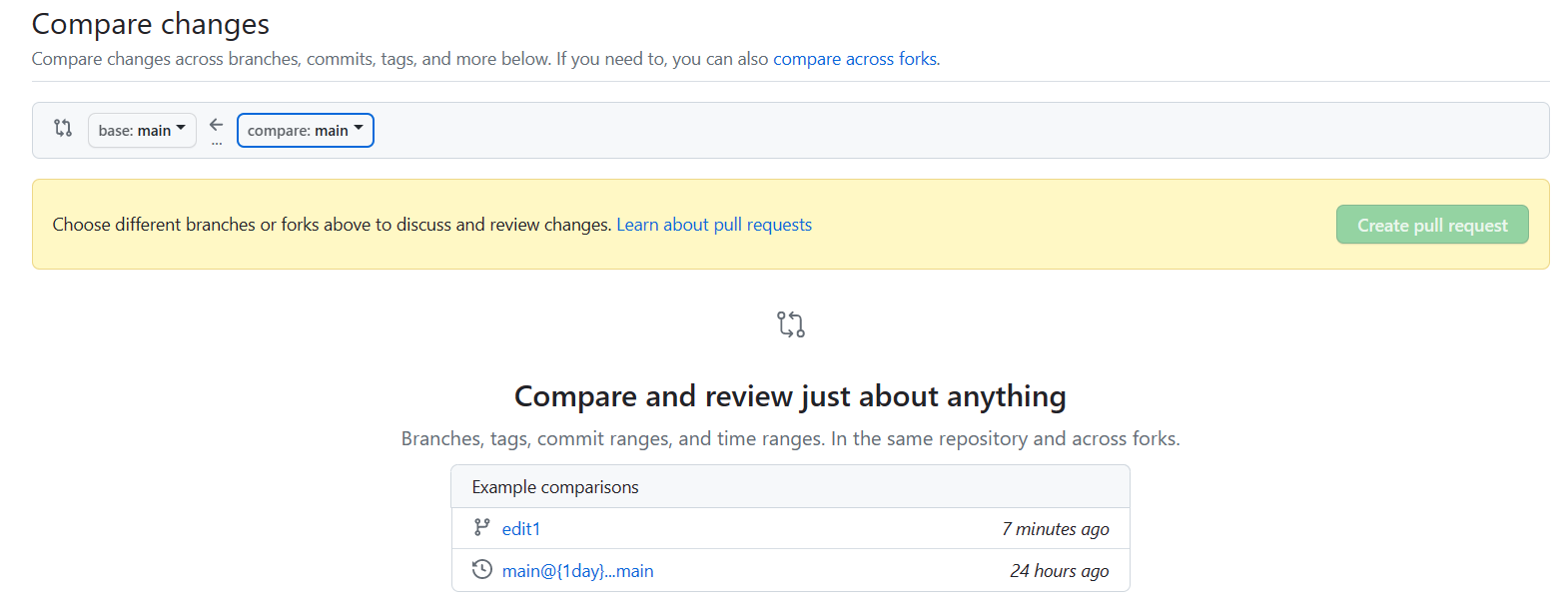Click the ellipsis below the left arrow

(217, 144)
